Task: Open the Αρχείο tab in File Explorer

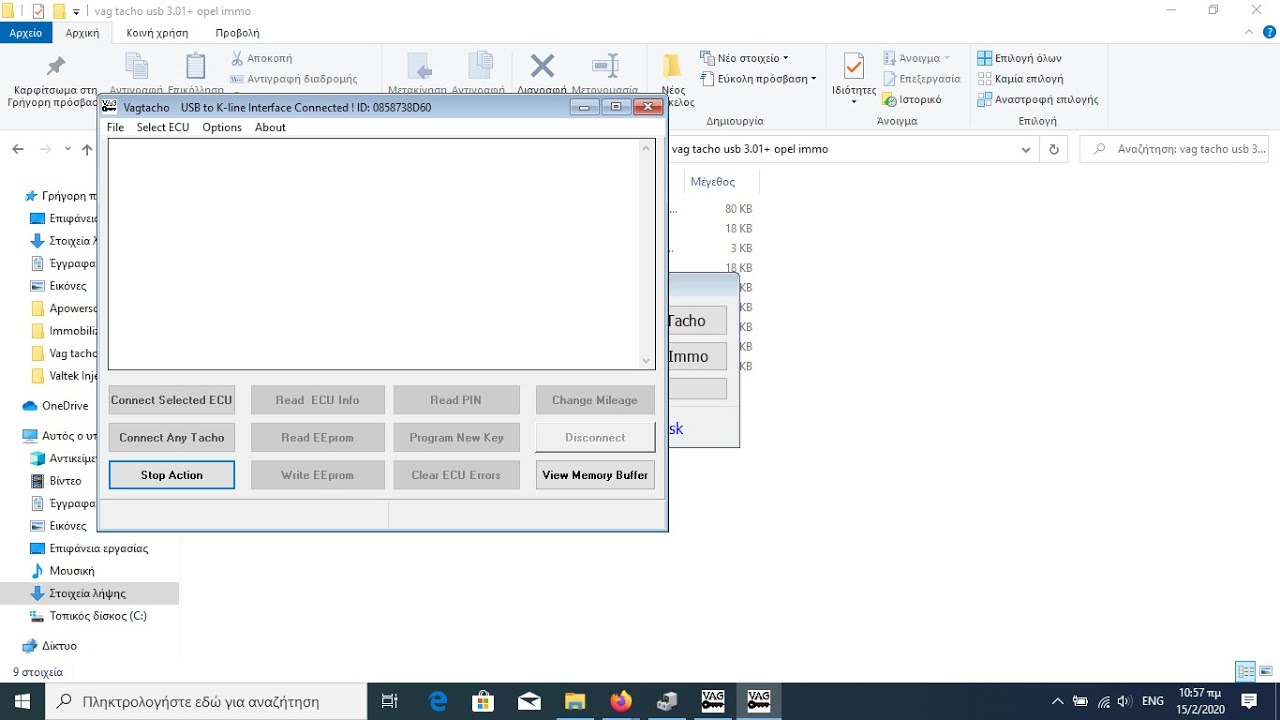Action: [x=26, y=33]
